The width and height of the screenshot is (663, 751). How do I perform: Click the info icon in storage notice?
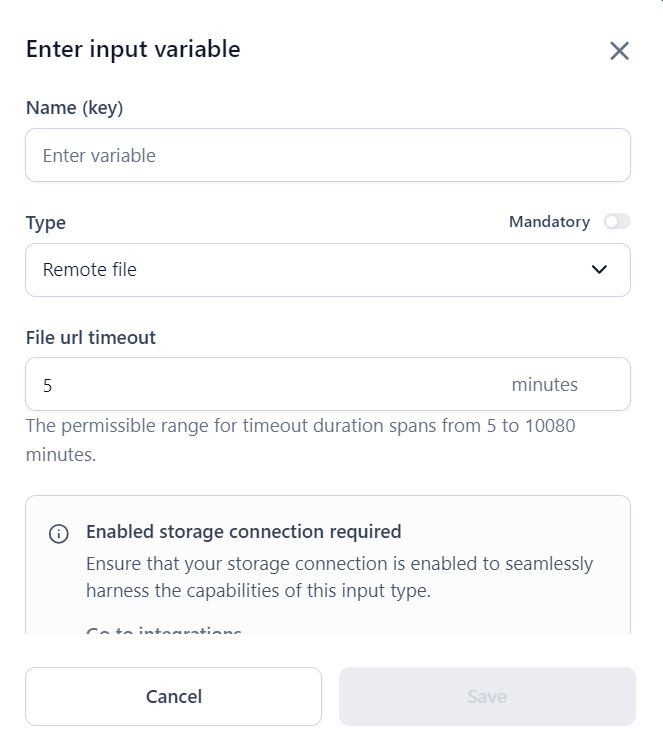(x=59, y=533)
